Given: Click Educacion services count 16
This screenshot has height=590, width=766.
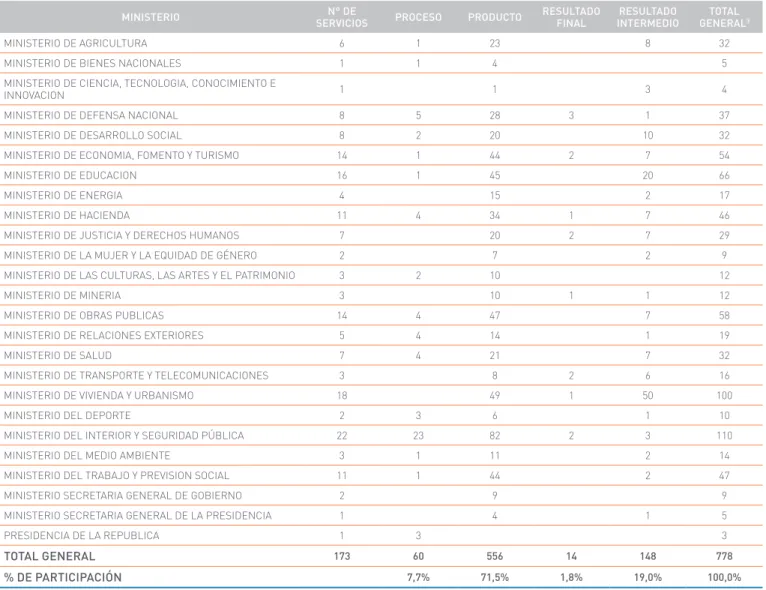Looking at the screenshot, I should (x=342, y=175).
